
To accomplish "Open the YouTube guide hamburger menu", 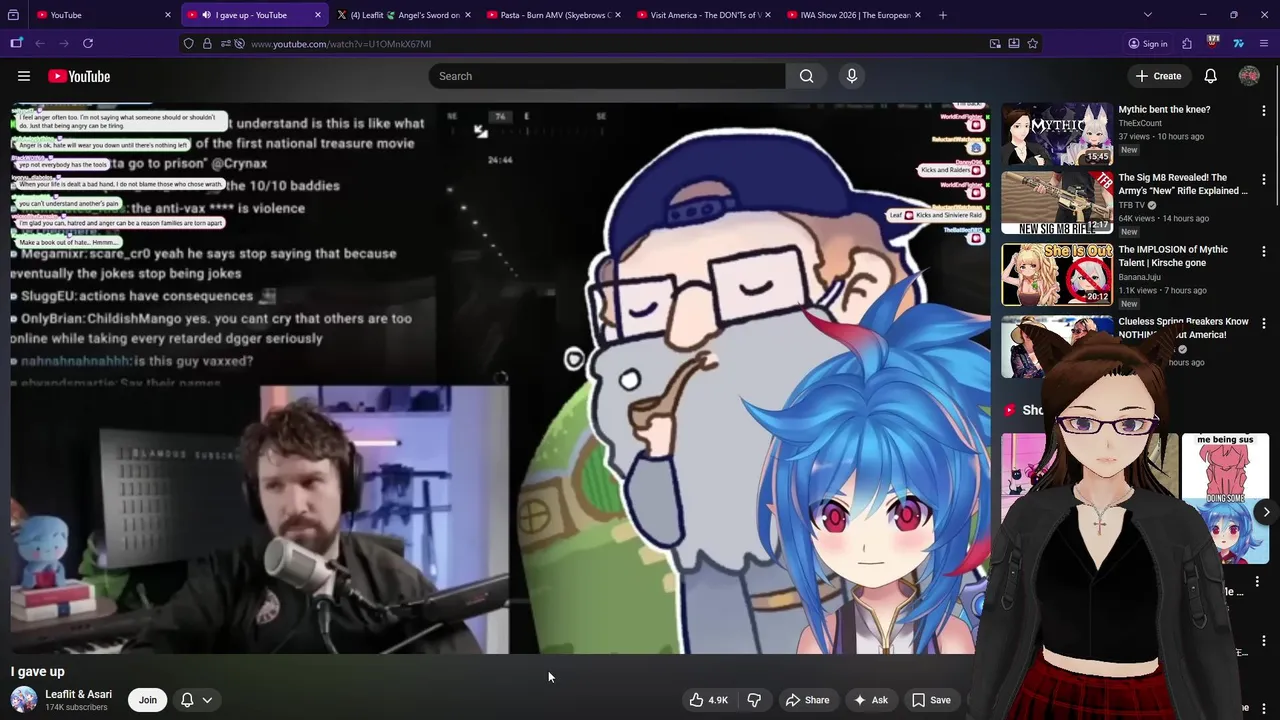I will point(24,76).
